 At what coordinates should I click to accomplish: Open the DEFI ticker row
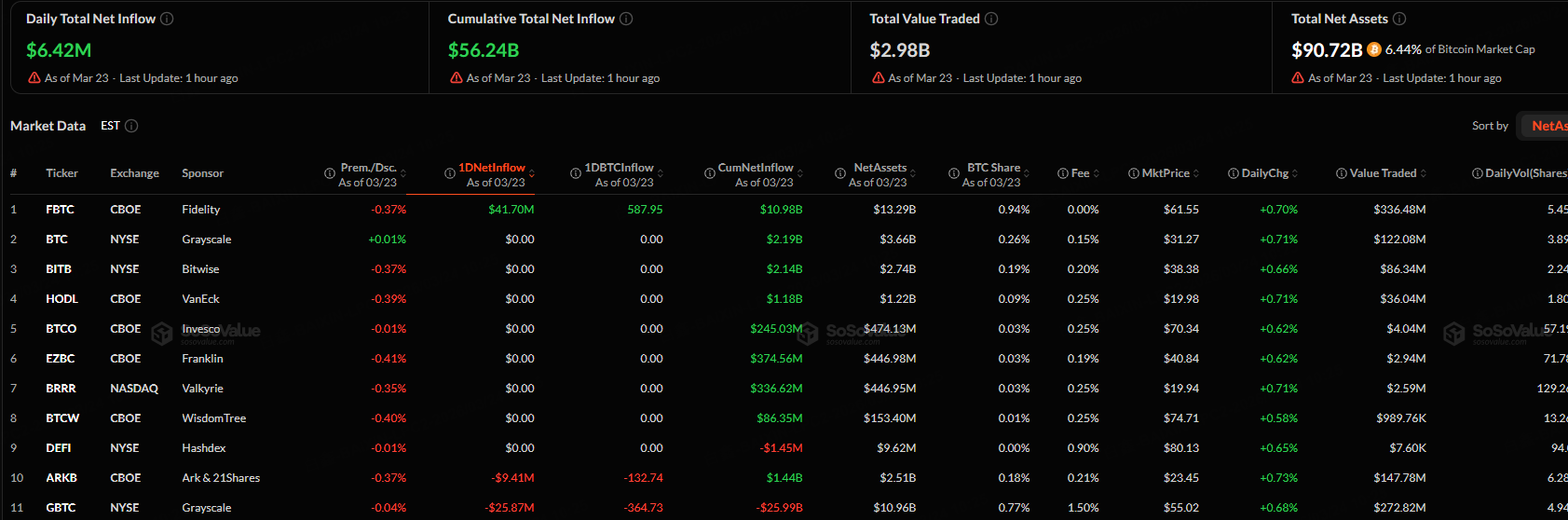(59, 448)
